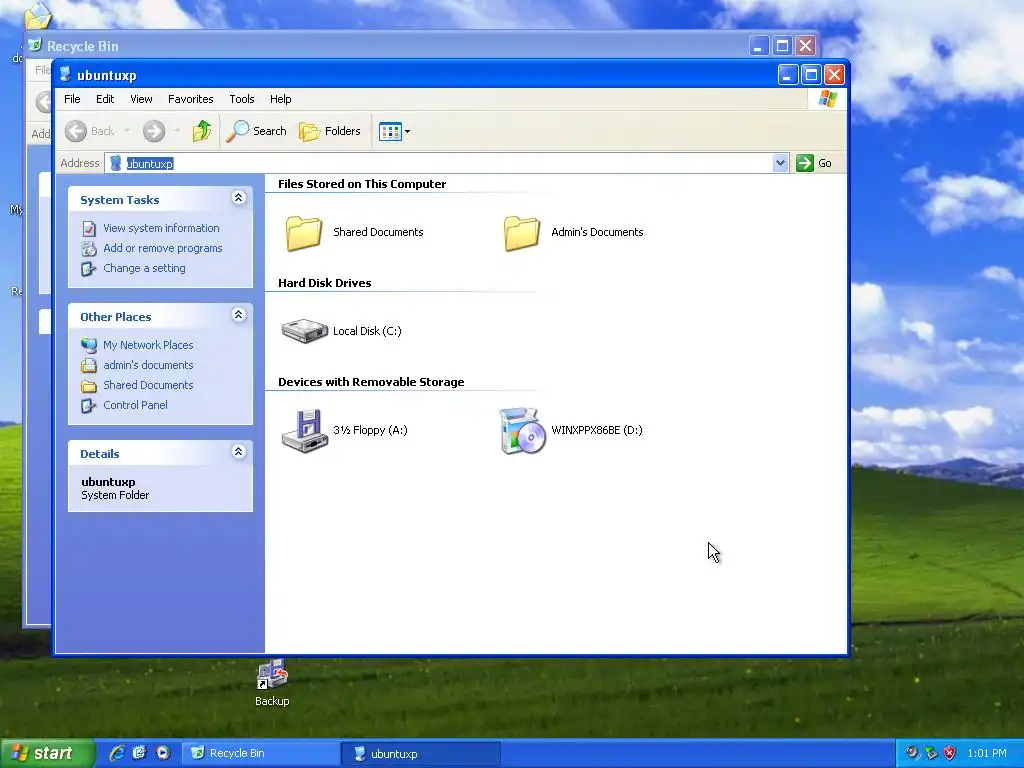Click Add or remove programs link
1024x768 pixels.
pos(163,248)
